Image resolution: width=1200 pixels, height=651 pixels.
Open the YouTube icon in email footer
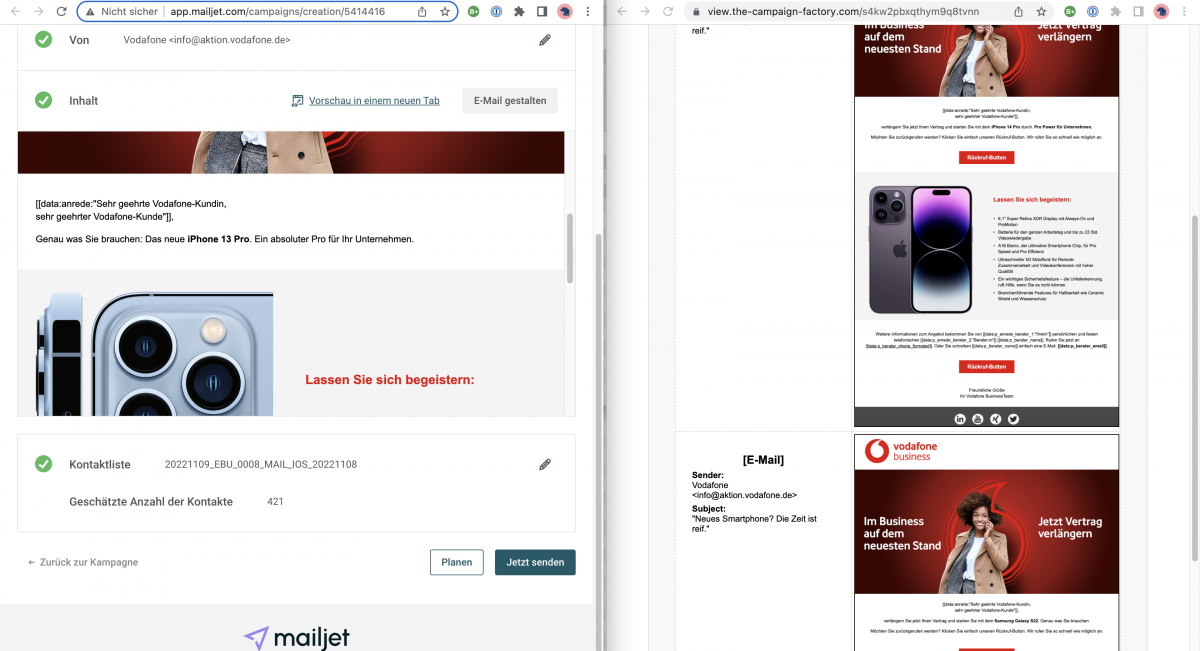(978, 419)
